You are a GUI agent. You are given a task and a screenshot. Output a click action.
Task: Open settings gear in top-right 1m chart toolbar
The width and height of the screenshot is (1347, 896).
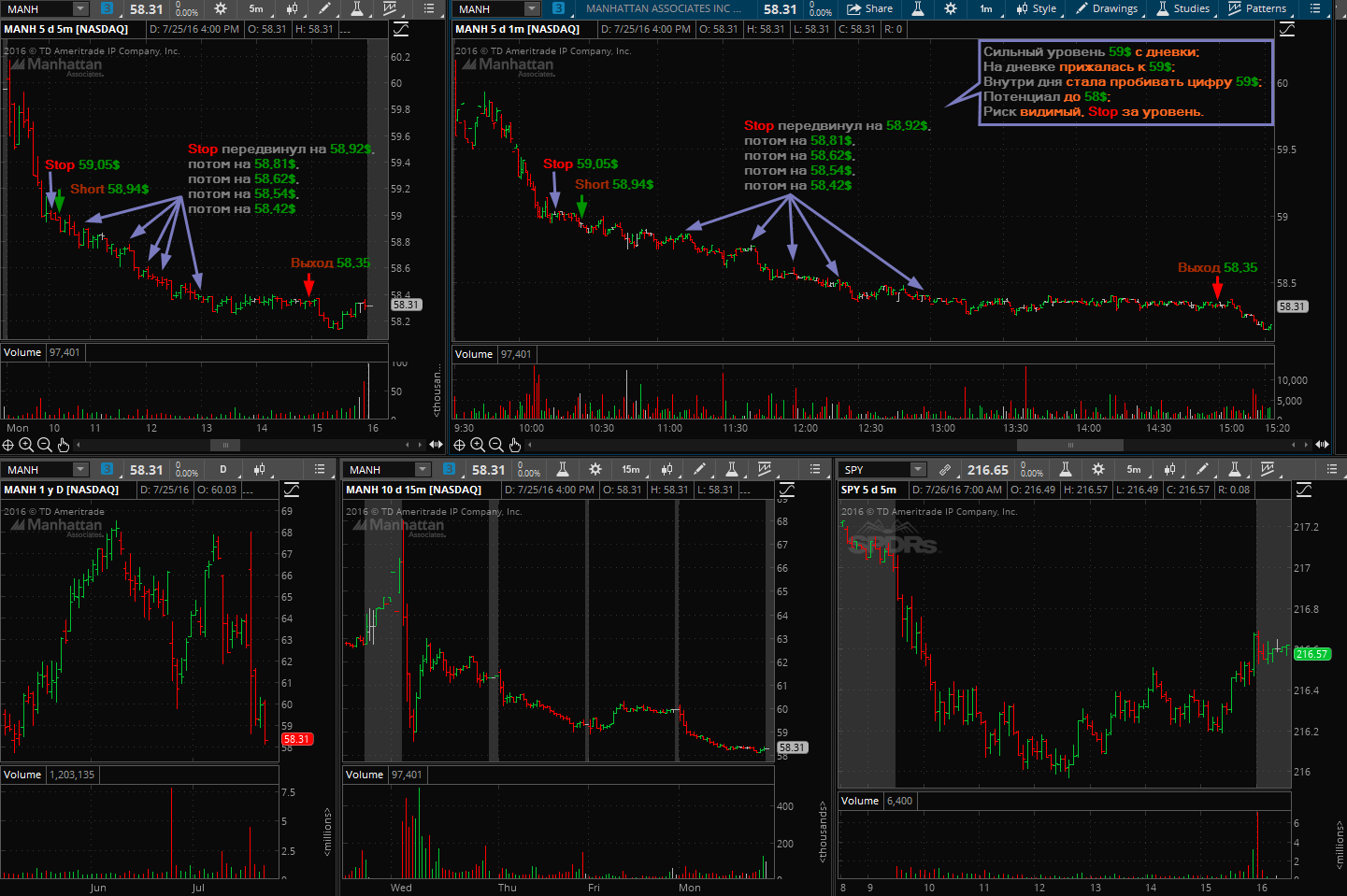[951, 8]
